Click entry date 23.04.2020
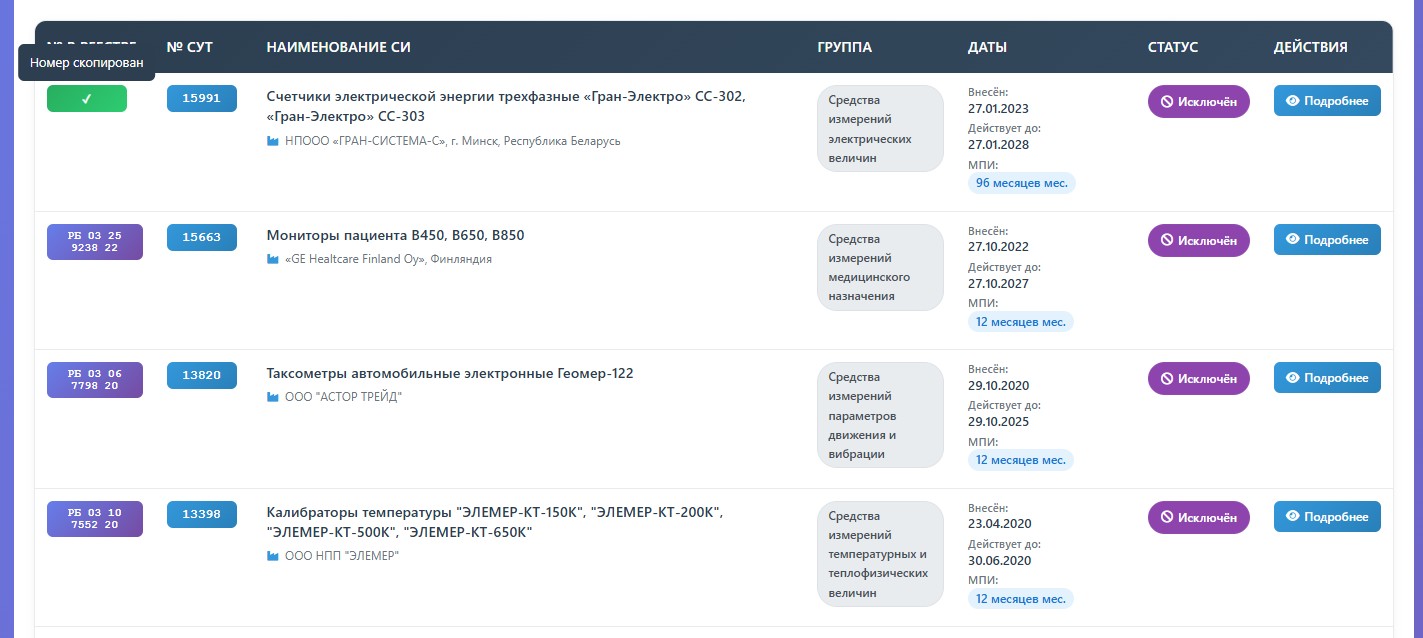This screenshot has height=638, width=1423. 999,524
